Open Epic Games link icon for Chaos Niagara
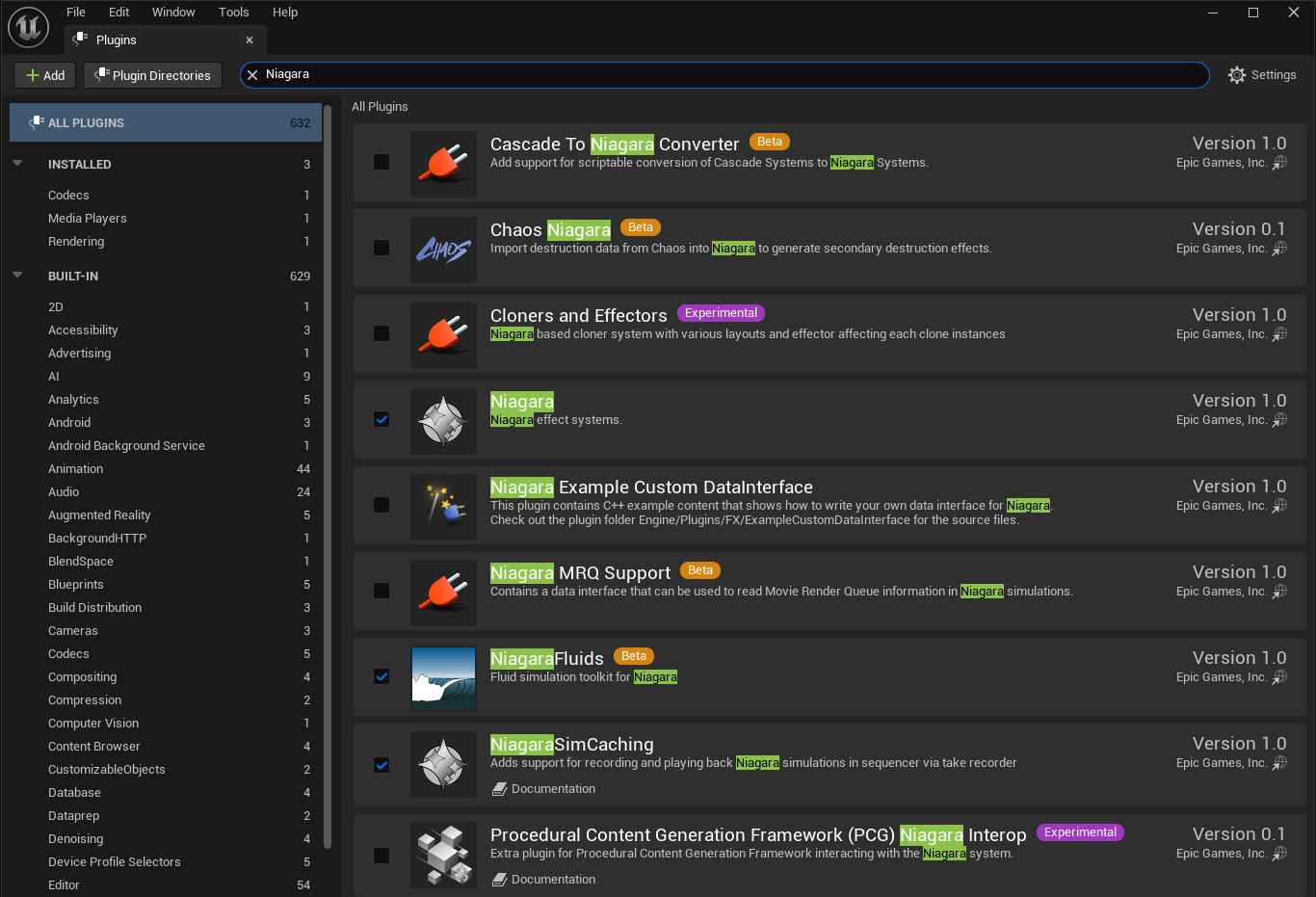This screenshot has height=897, width=1316. click(x=1279, y=249)
